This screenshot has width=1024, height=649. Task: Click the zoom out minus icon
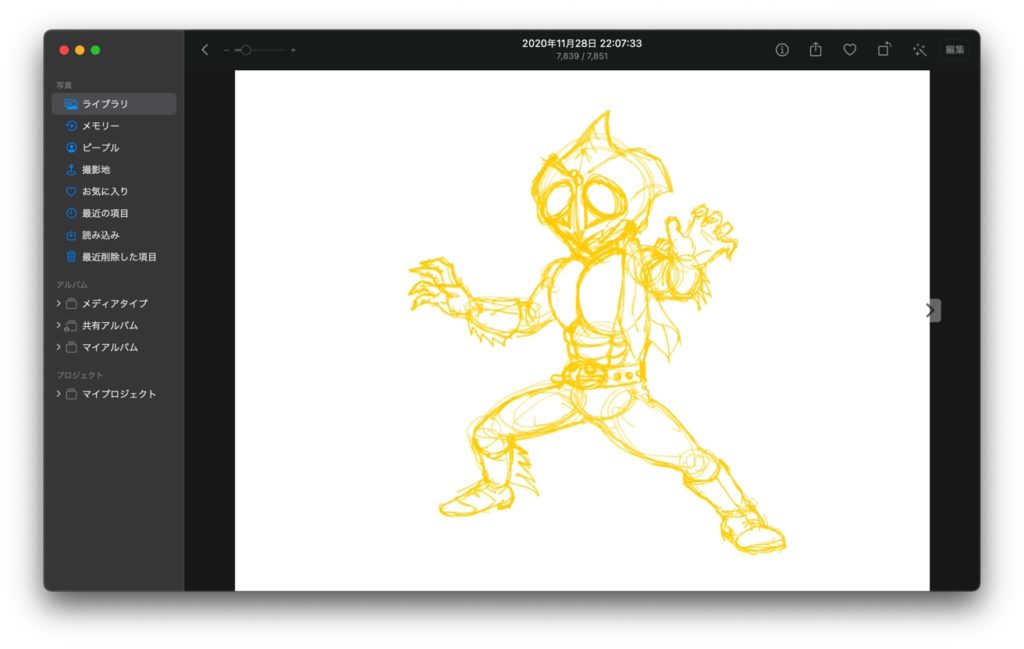(226, 50)
